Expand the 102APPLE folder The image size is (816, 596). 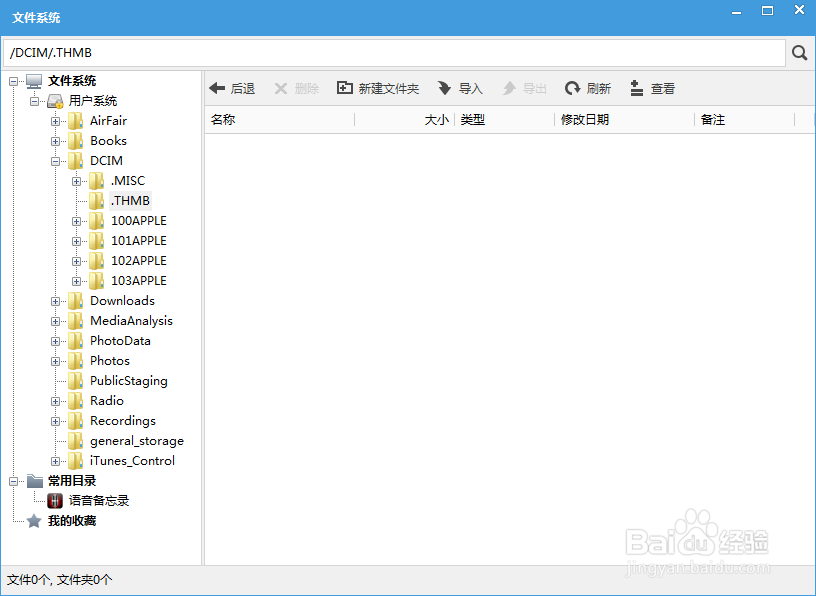coord(76,261)
